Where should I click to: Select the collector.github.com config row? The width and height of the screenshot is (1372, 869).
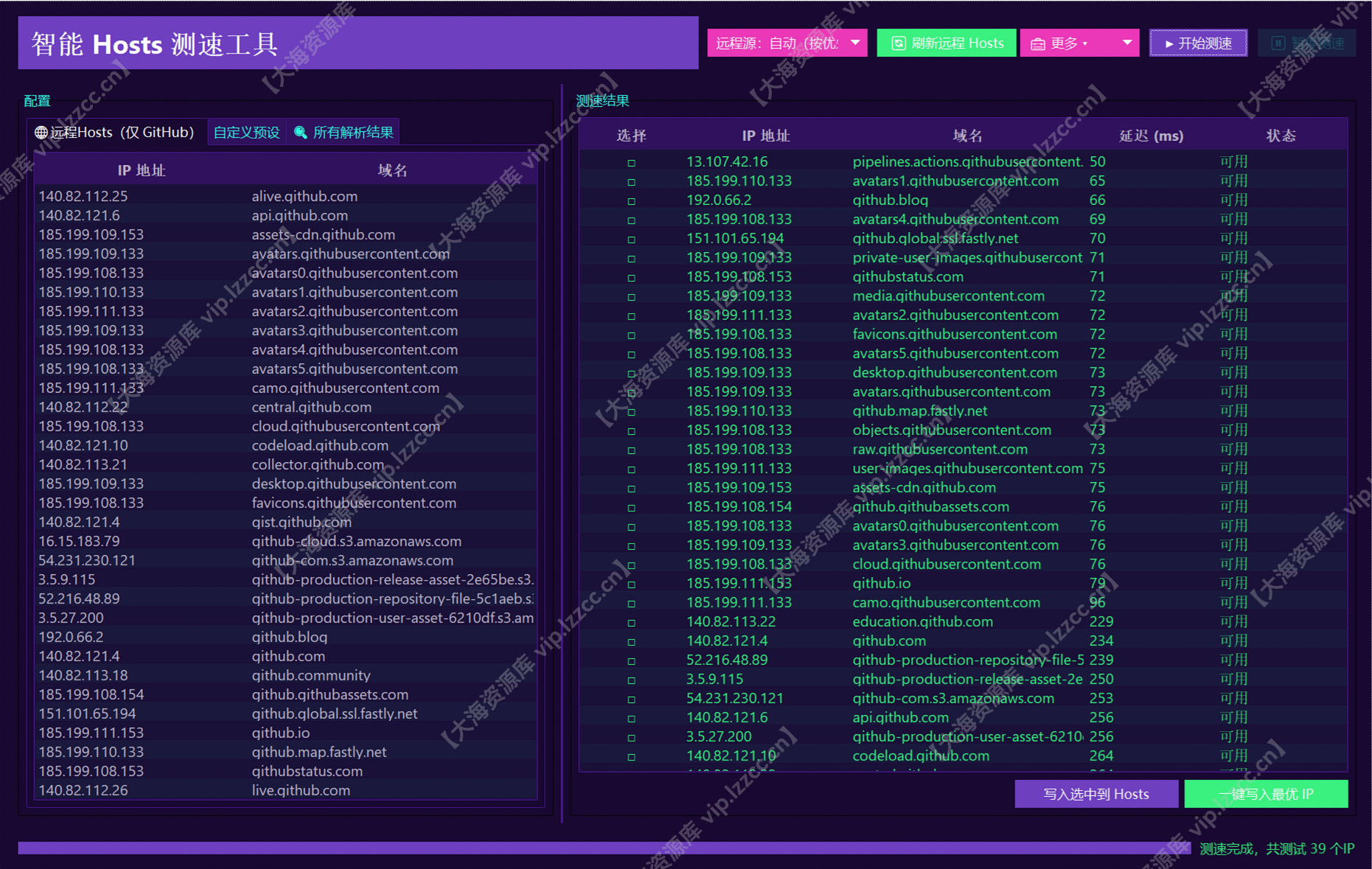(286, 464)
